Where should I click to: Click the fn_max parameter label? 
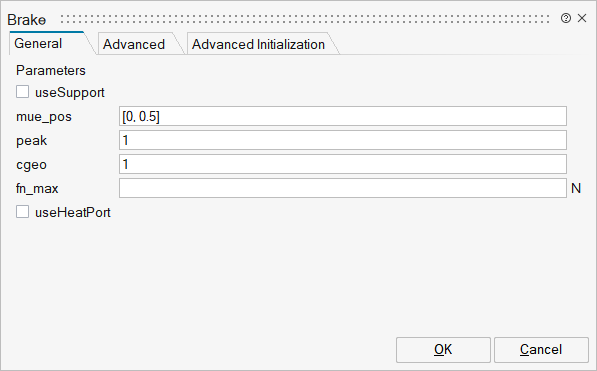coord(37,188)
